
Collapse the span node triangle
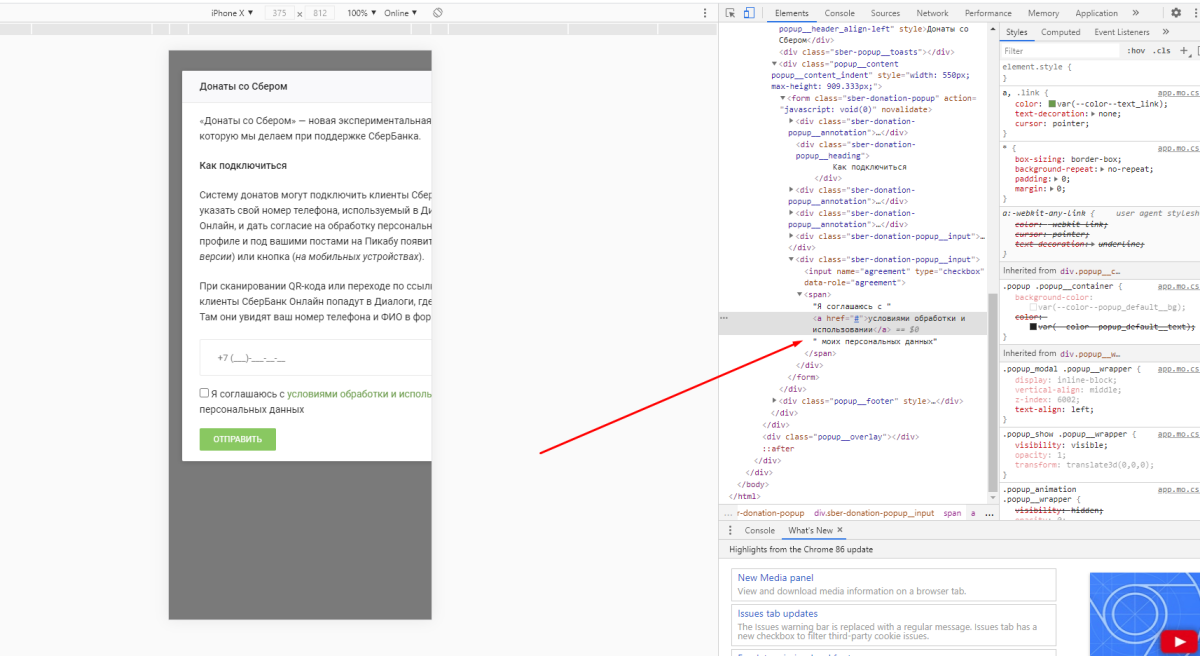tap(800, 295)
